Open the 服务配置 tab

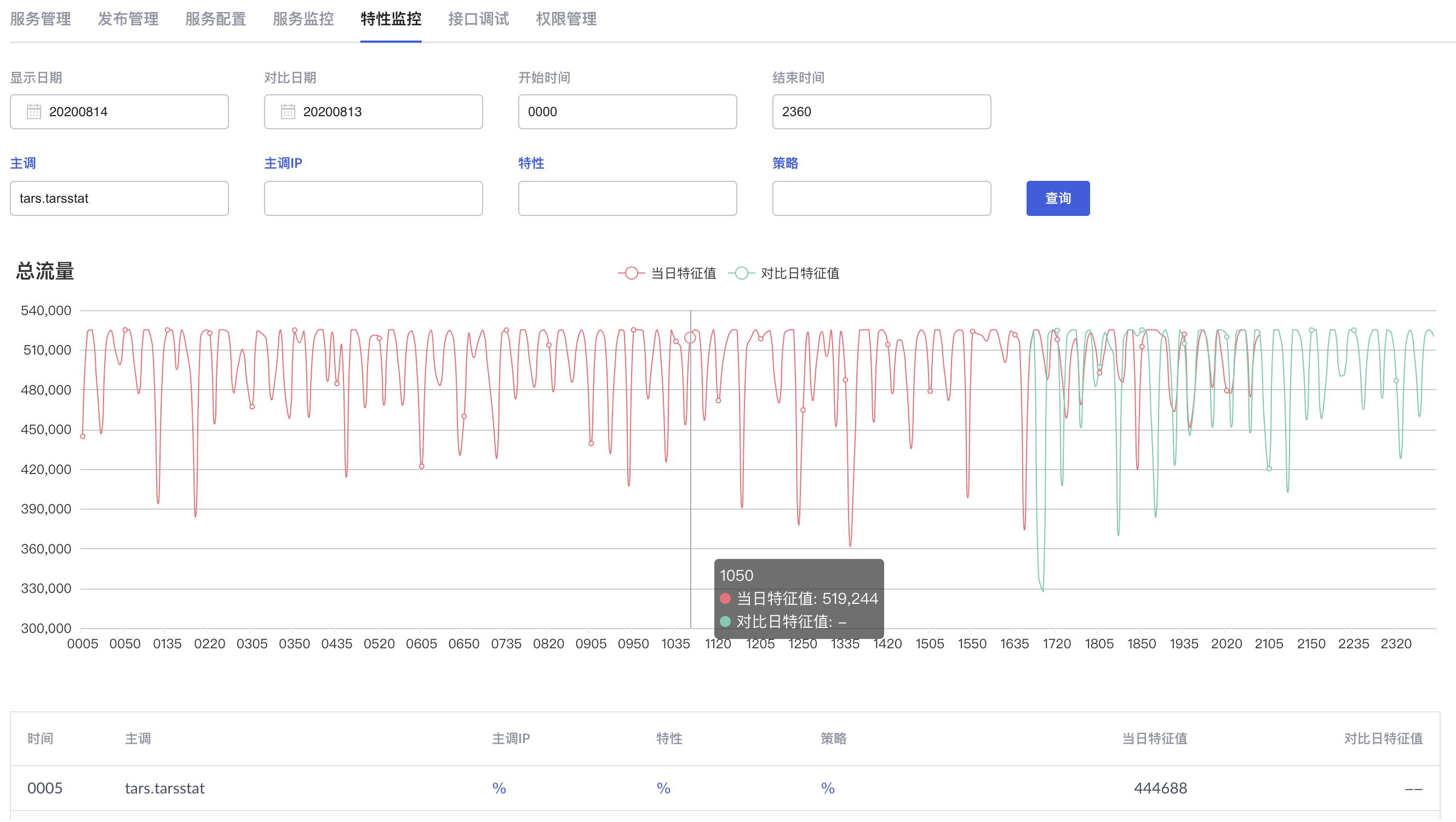215,19
